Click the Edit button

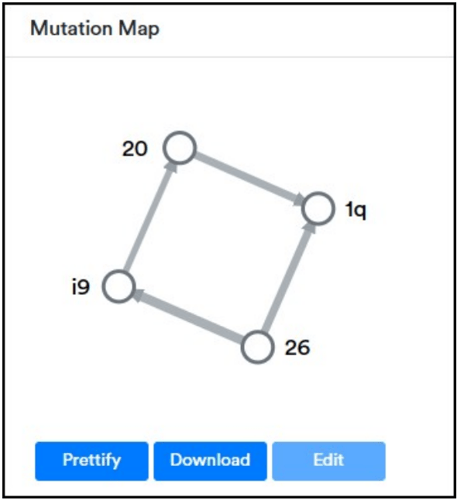pyautogui.click(x=329, y=461)
